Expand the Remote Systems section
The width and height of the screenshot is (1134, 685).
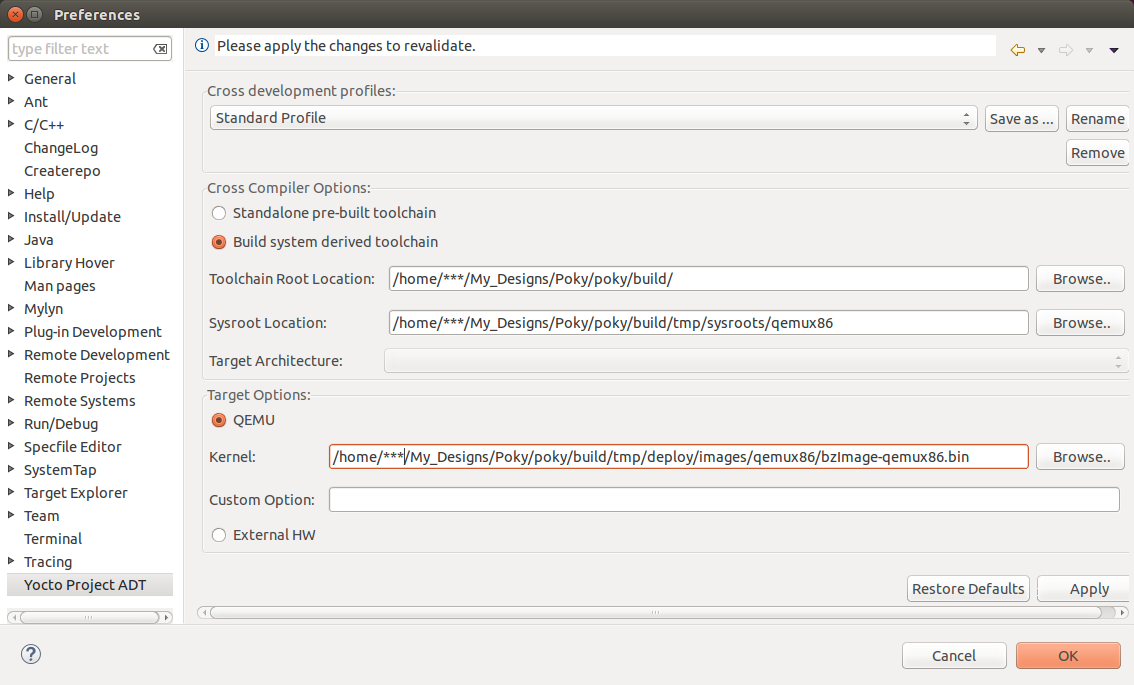[x=10, y=400]
